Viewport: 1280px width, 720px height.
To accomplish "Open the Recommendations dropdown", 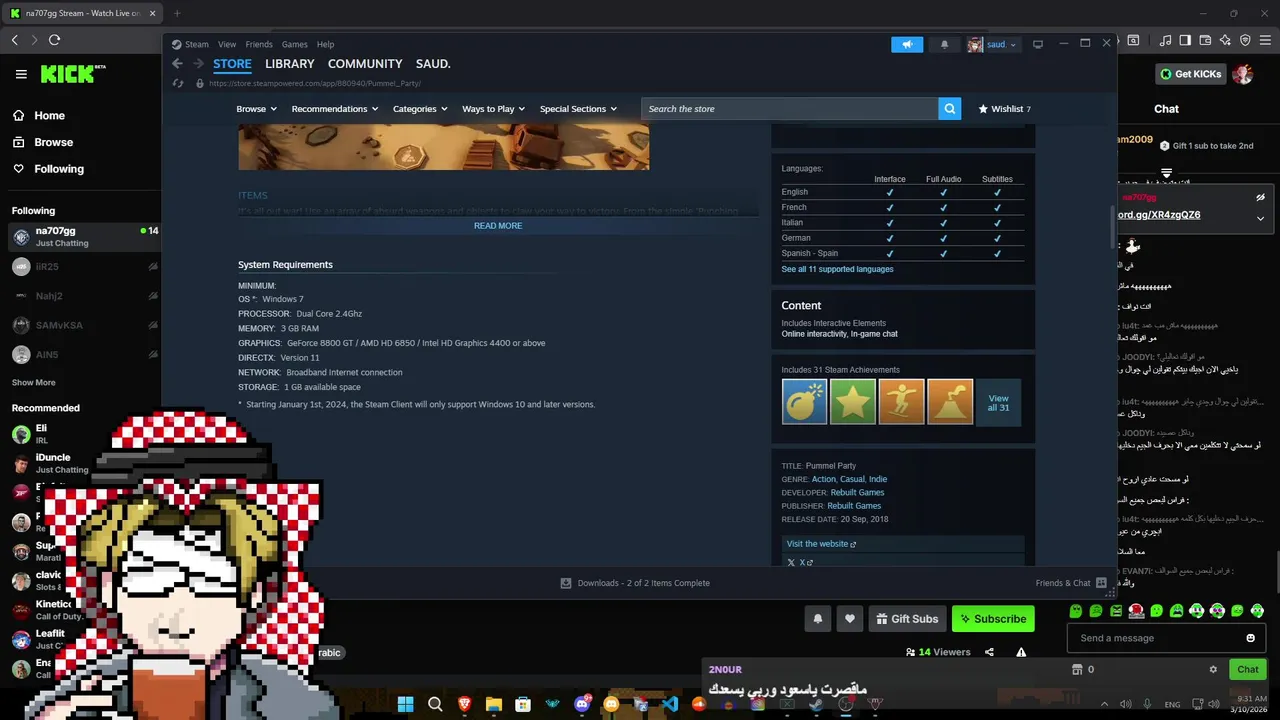I will [335, 109].
